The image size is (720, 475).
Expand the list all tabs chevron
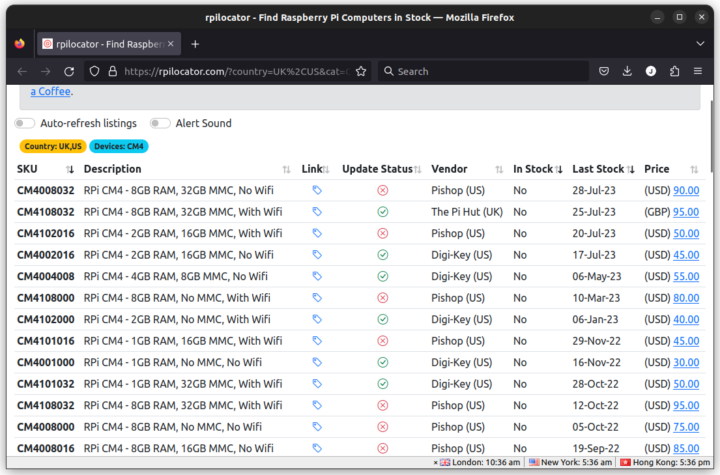tap(700, 44)
